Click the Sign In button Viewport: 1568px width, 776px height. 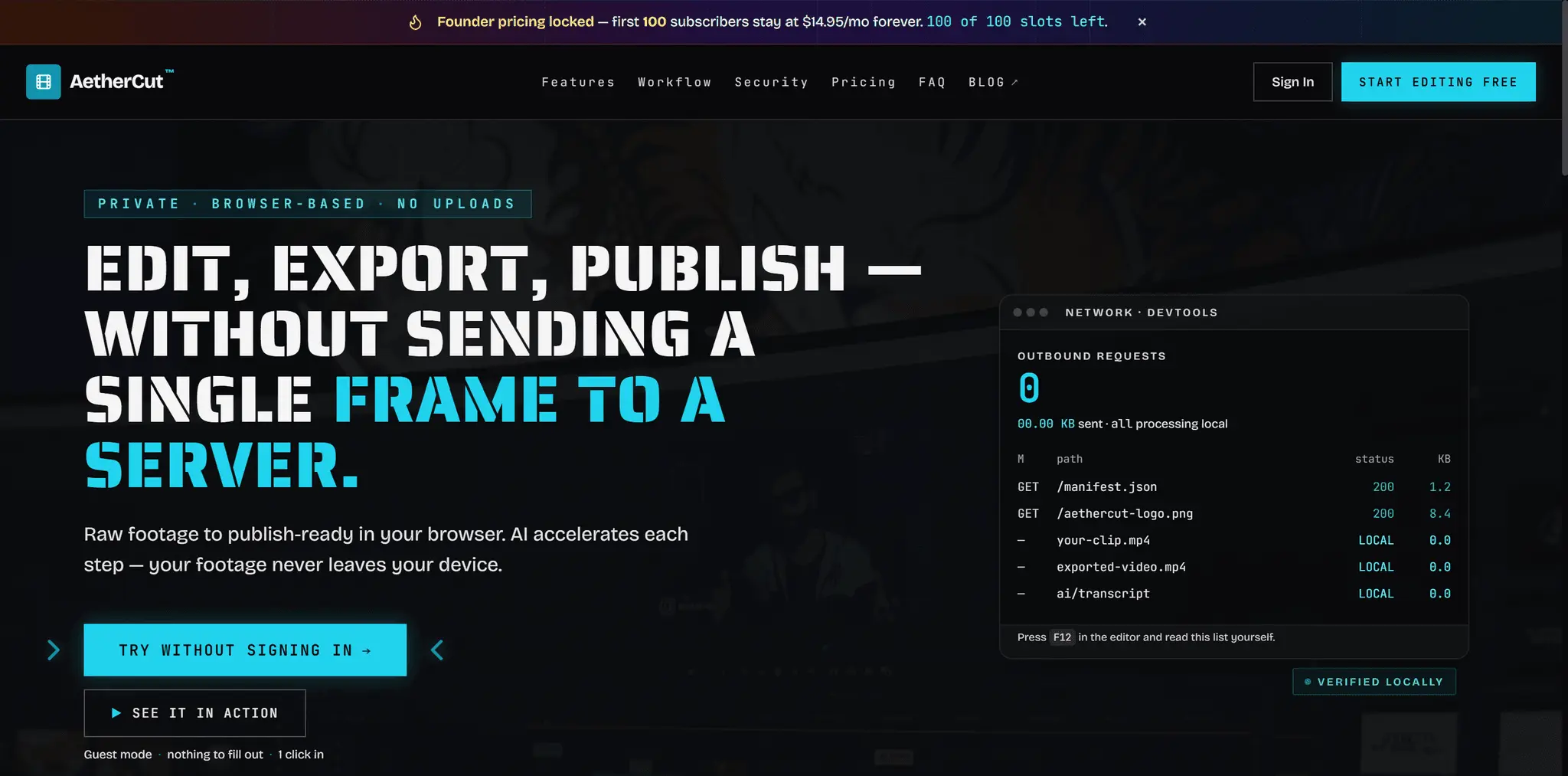[x=1292, y=82]
